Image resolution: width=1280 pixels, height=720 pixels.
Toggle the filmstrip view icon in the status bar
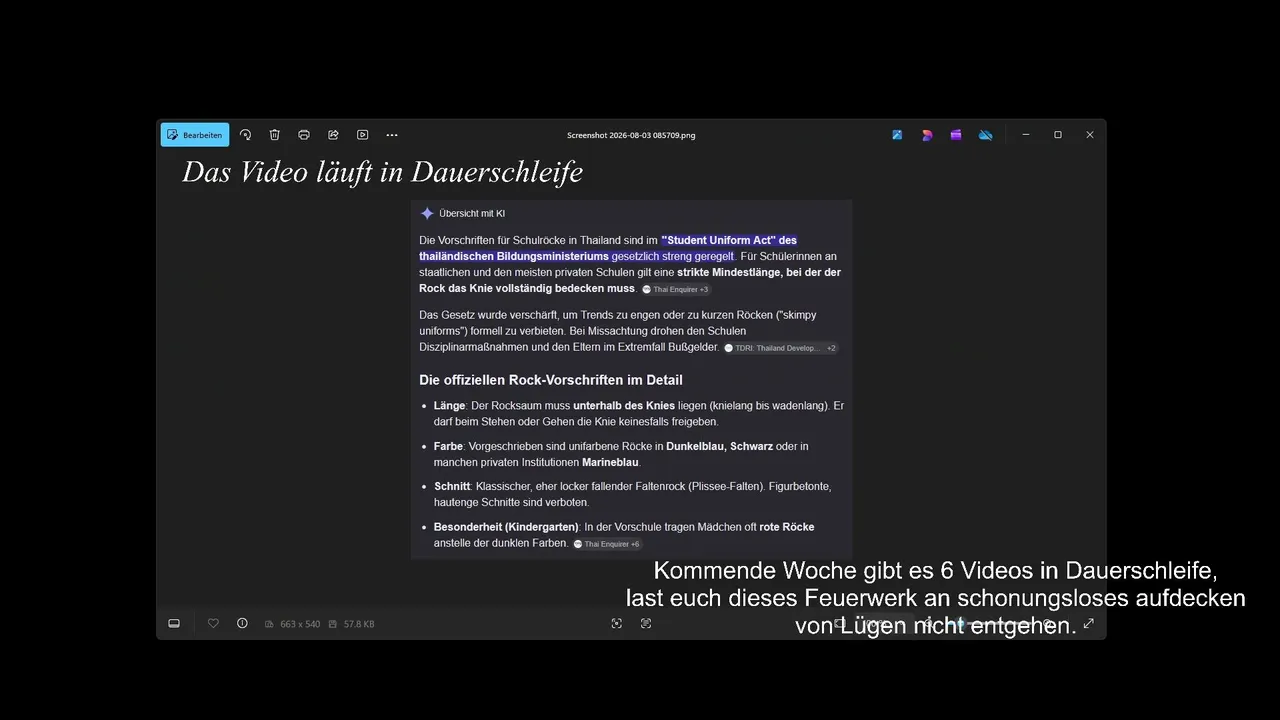pyautogui.click(x=174, y=623)
